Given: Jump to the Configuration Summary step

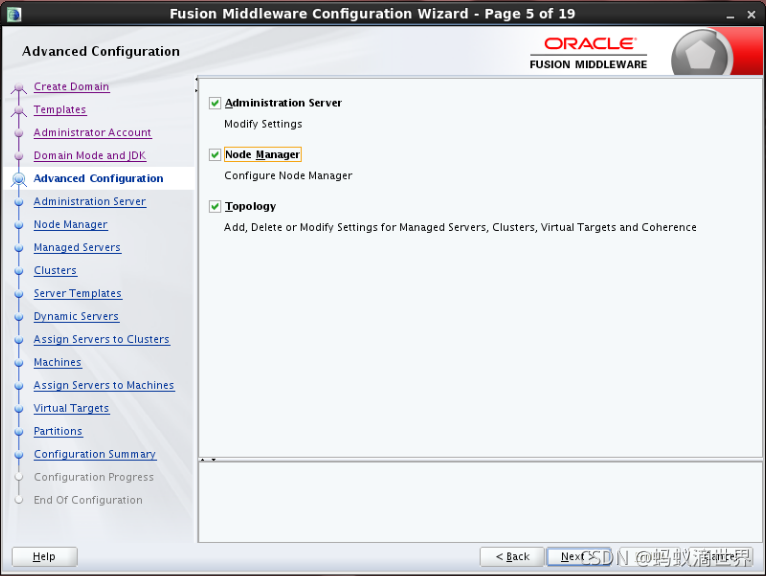Looking at the screenshot, I should (x=94, y=454).
